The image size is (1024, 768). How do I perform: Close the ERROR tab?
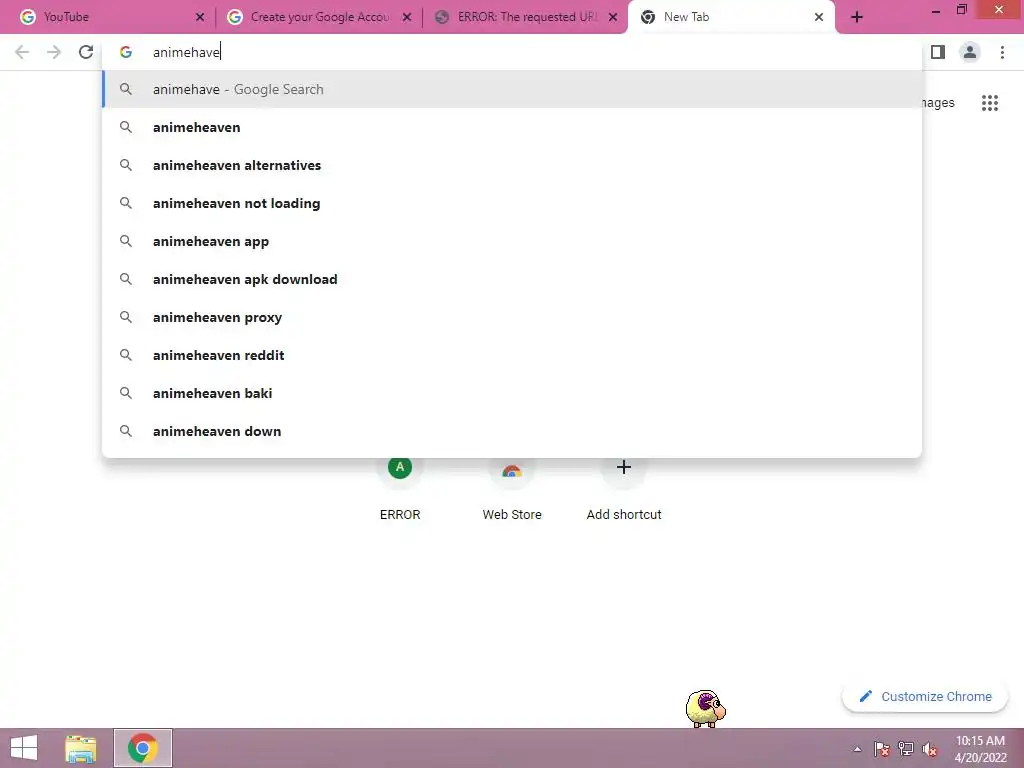pyautogui.click(x=613, y=18)
